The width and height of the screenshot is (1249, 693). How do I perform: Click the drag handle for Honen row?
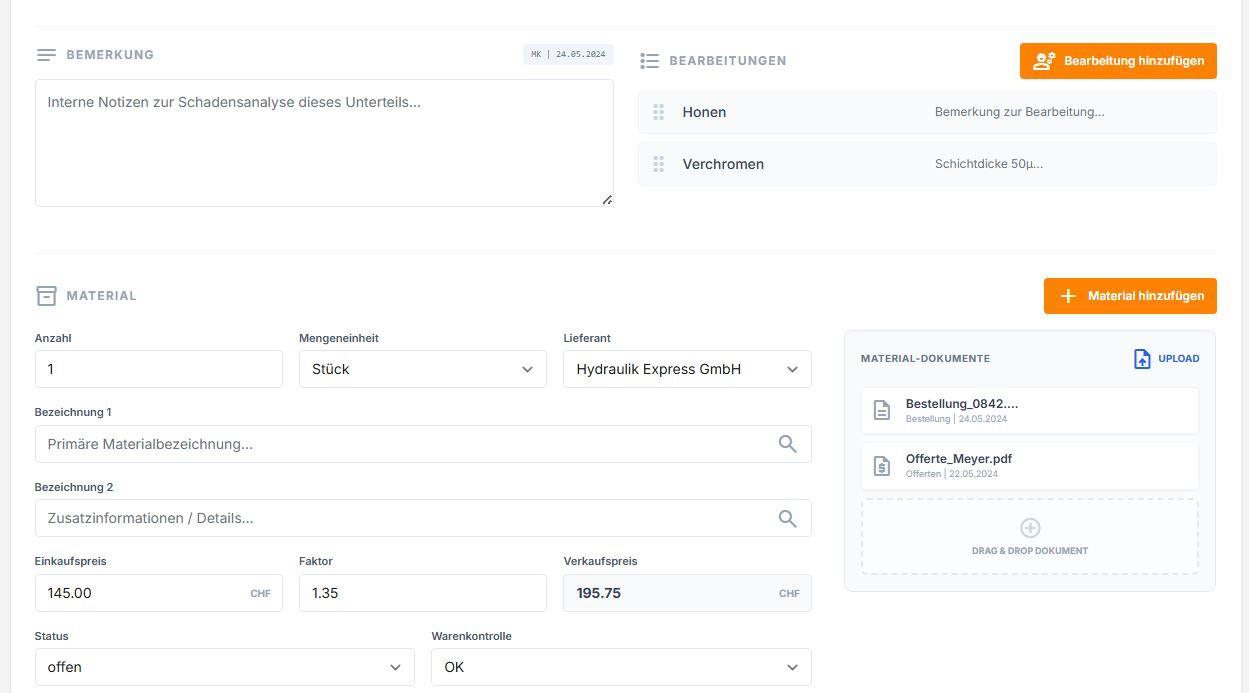(x=658, y=112)
